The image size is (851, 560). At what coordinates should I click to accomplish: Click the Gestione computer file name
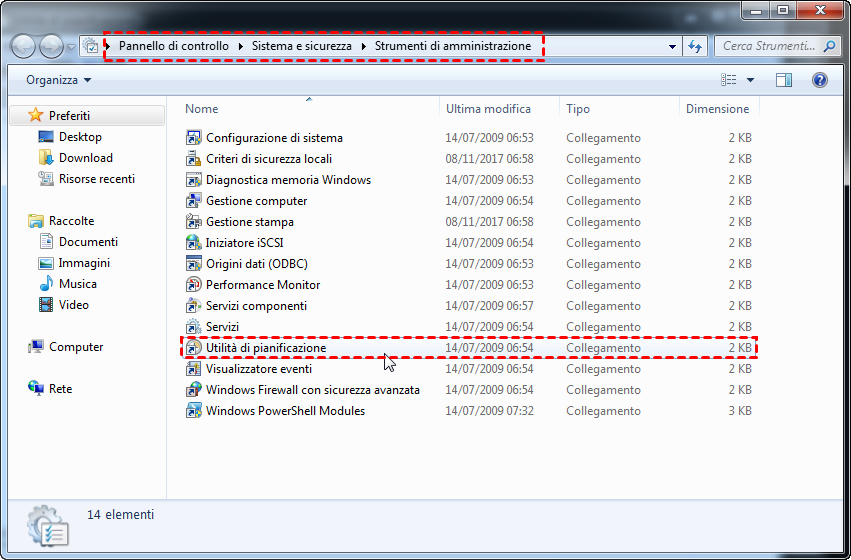point(257,201)
